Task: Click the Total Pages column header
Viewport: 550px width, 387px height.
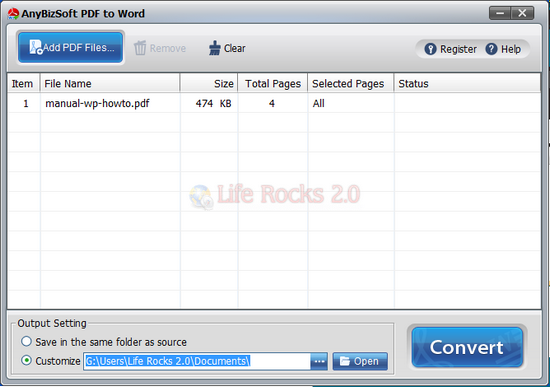Action: coord(273,84)
